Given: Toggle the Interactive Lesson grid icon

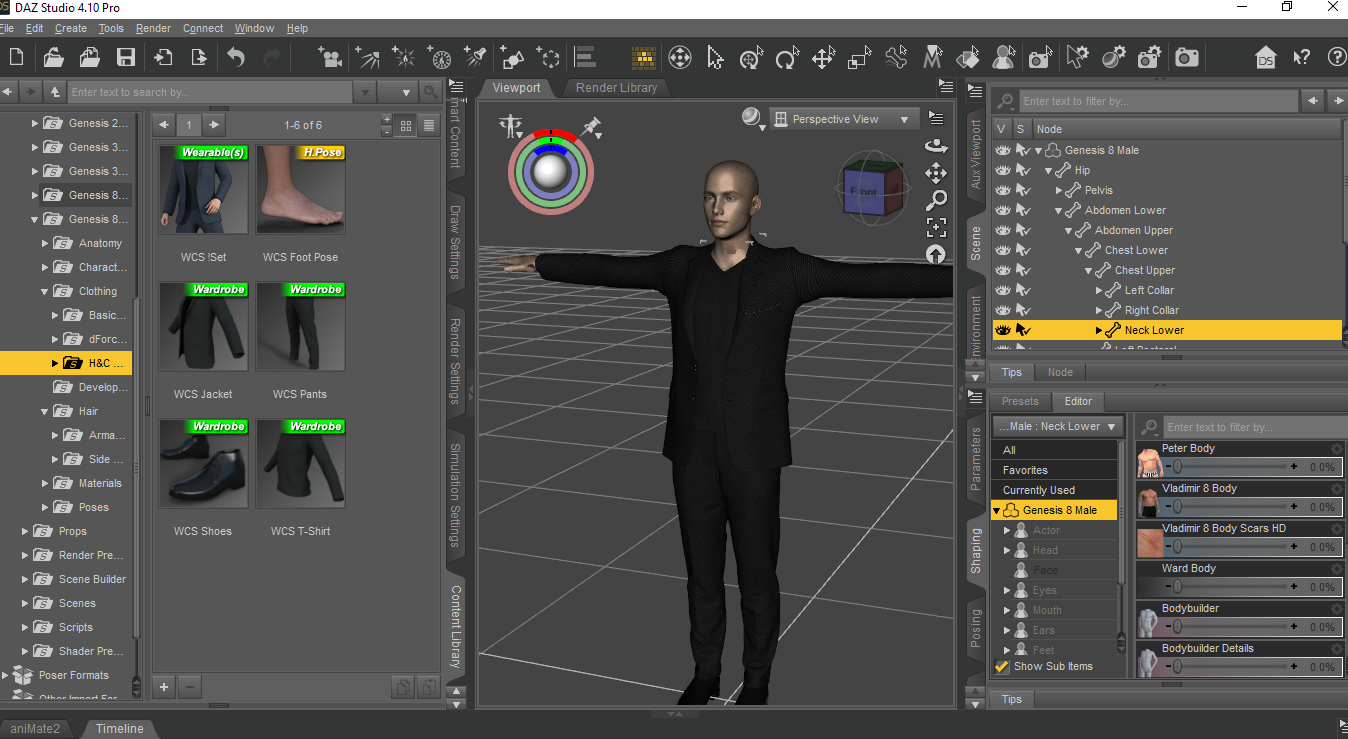Looking at the screenshot, I should (x=643, y=57).
